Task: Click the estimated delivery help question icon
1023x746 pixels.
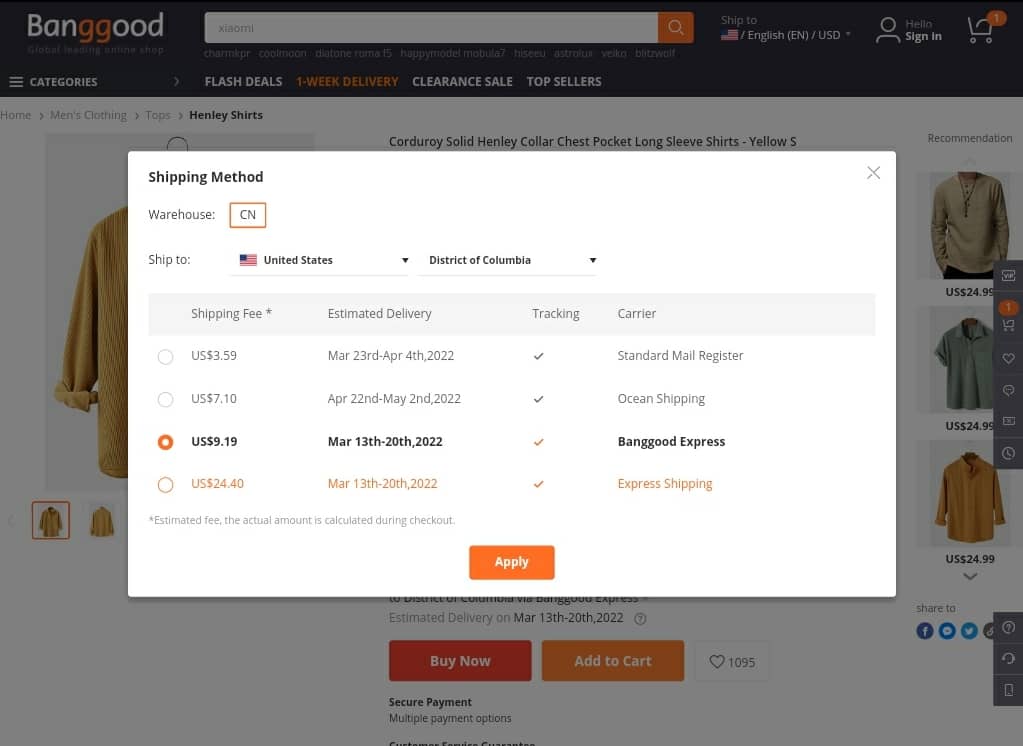Action: pyautogui.click(x=640, y=619)
